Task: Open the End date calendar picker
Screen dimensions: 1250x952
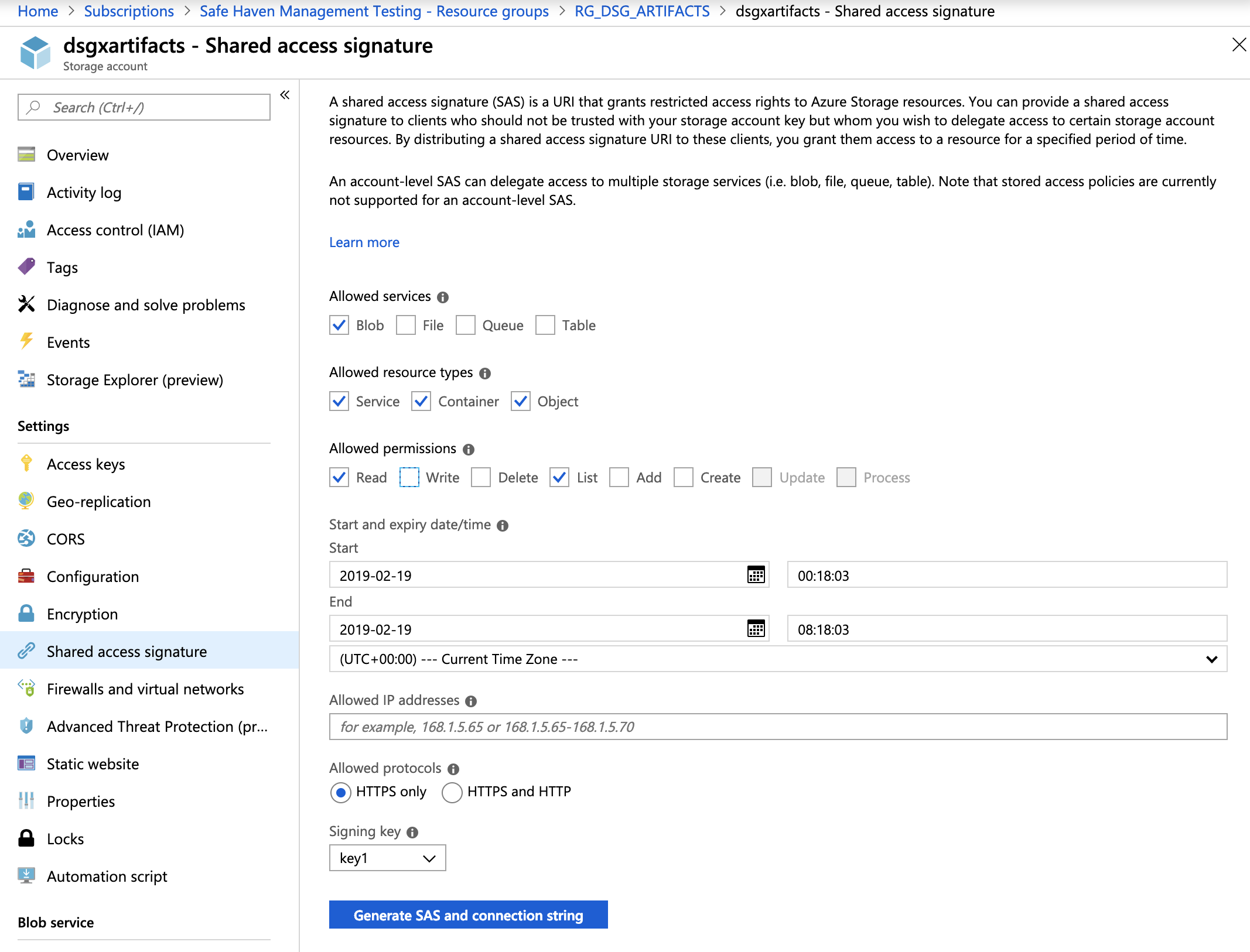Action: click(756, 629)
